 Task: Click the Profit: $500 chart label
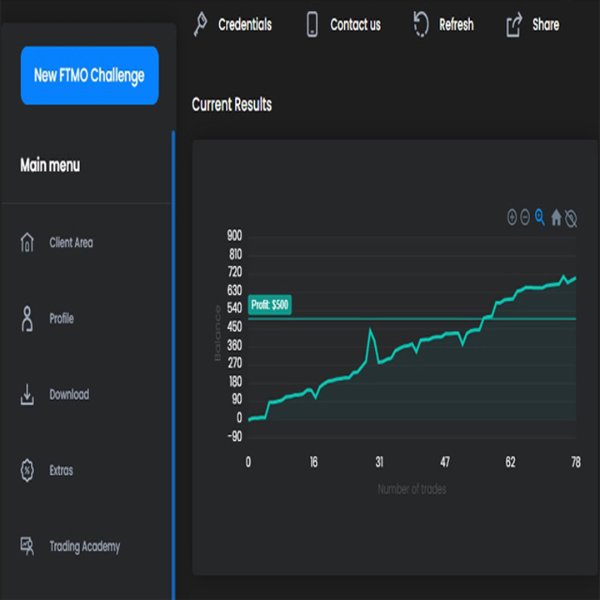(270, 305)
